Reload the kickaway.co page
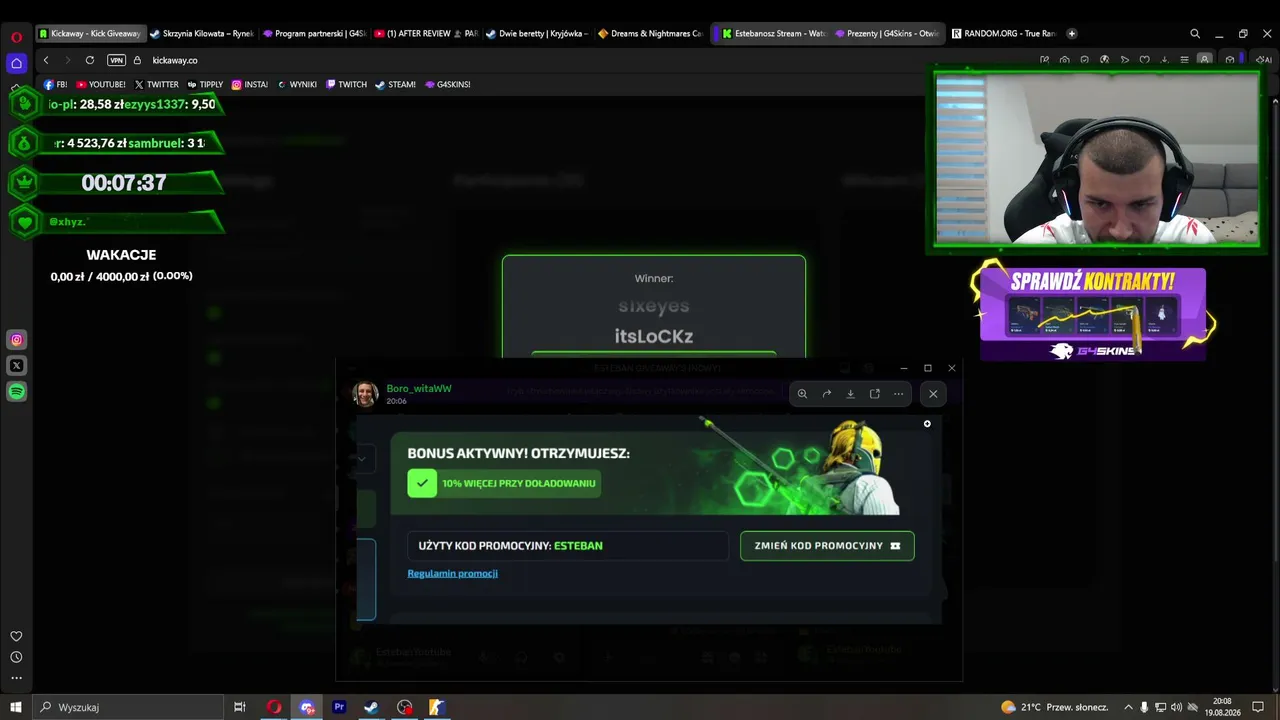 [89, 60]
